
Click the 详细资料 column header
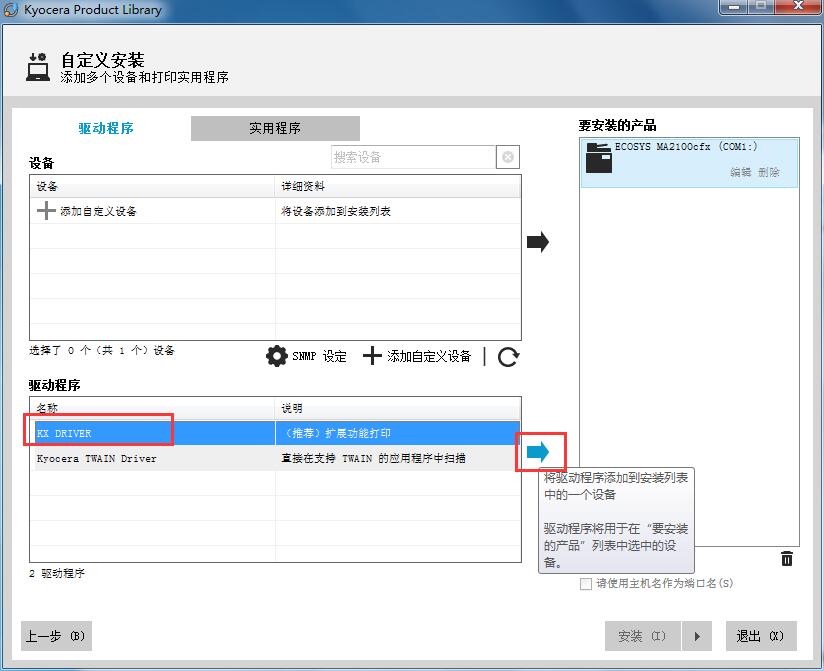tap(398, 186)
